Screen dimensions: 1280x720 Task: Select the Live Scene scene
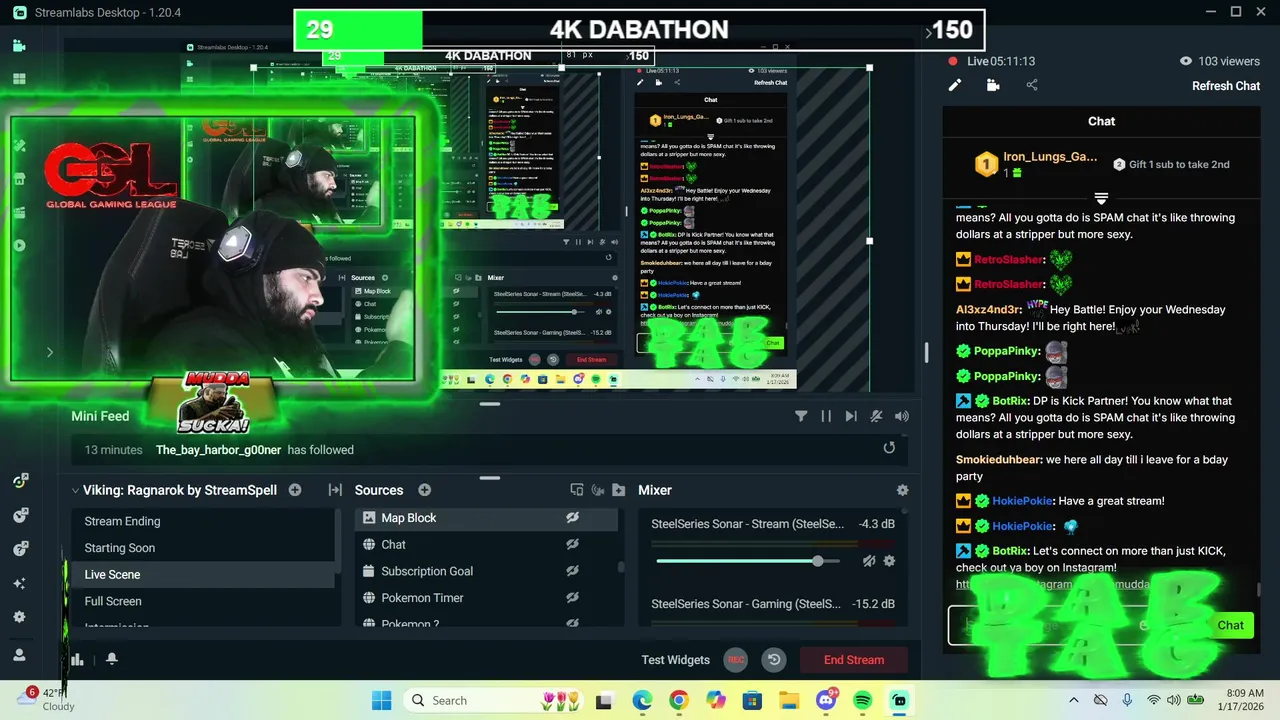point(203,574)
